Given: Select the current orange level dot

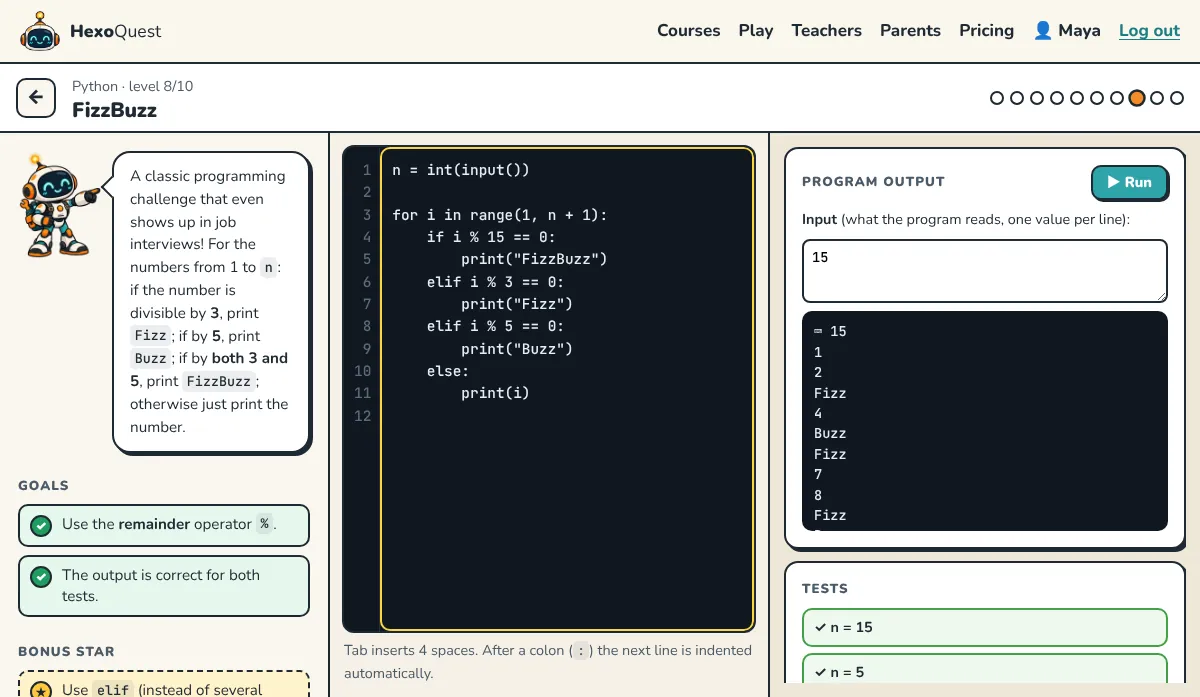Looking at the screenshot, I should 1137,98.
